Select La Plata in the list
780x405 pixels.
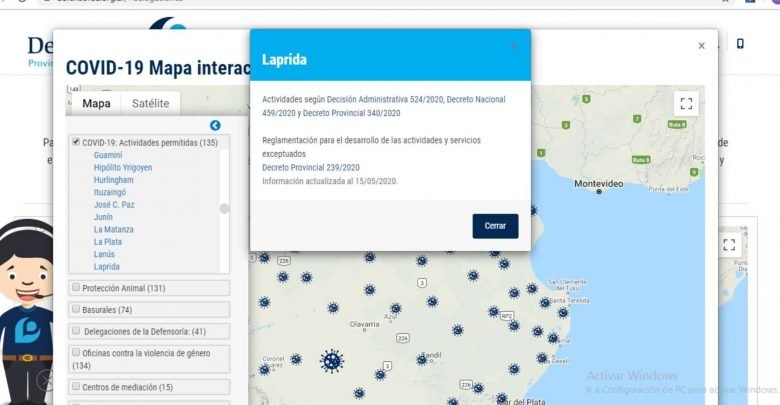(107, 242)
